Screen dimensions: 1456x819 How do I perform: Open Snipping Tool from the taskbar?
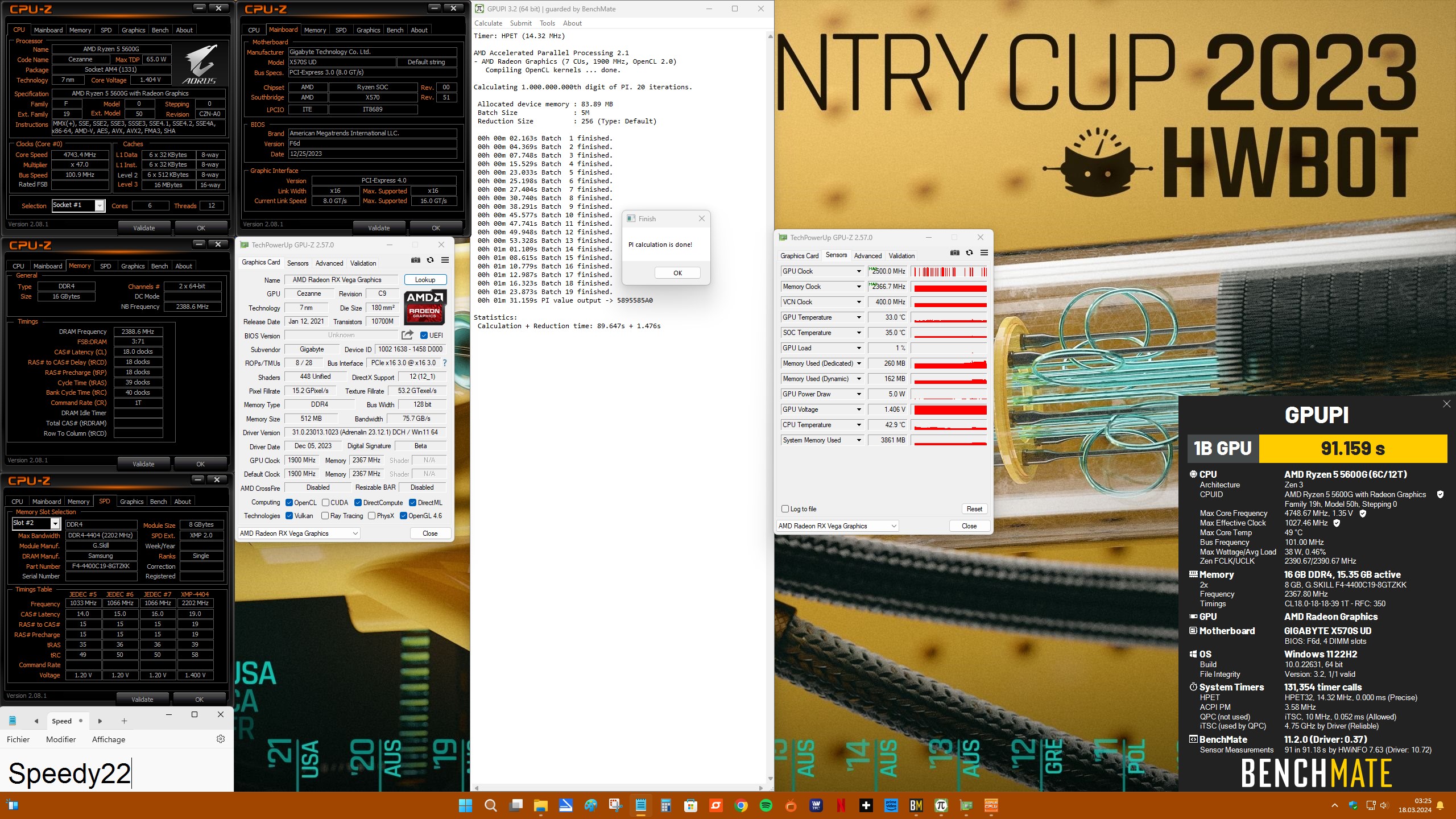616,805
